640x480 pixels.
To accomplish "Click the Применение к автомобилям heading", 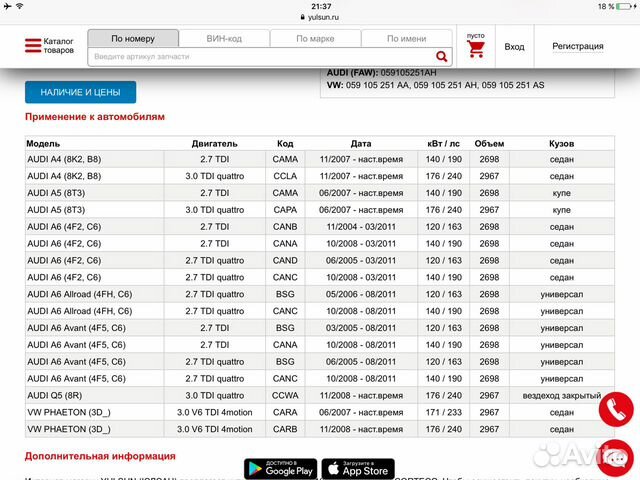I will (x=95, y=117).
